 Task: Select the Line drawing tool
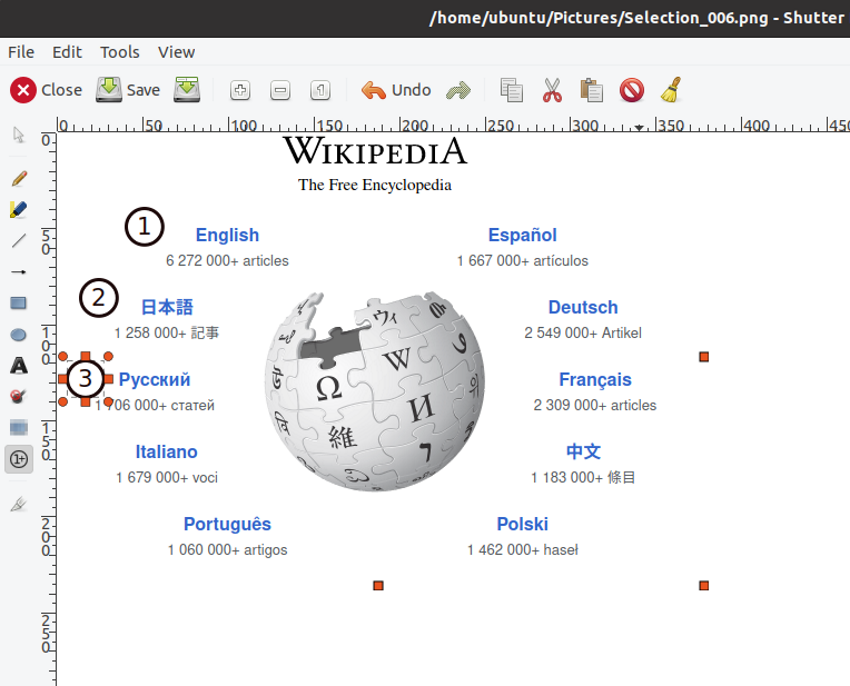(x=19, y=240)
